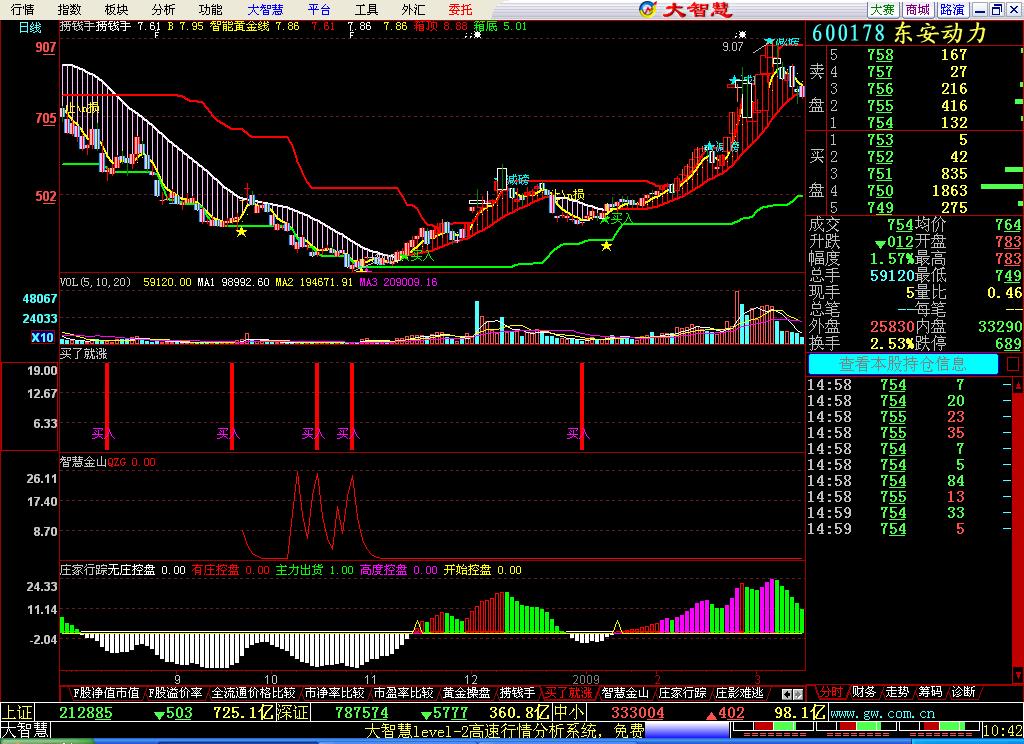The height and width of the screenshot is (744, 1024).
Task: Click the first 买入 signal bar
Action: point(107,407)
